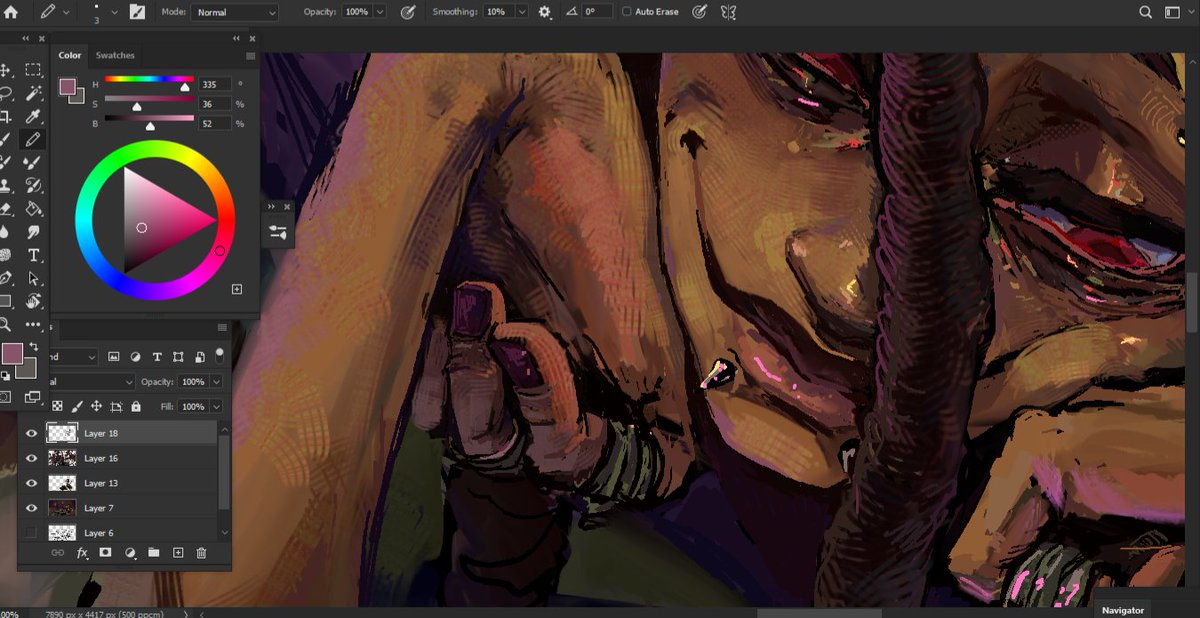Viewport: 1200px width, 618px height.
Task: Create a new layer plus icon
Action: click(178, 552)
